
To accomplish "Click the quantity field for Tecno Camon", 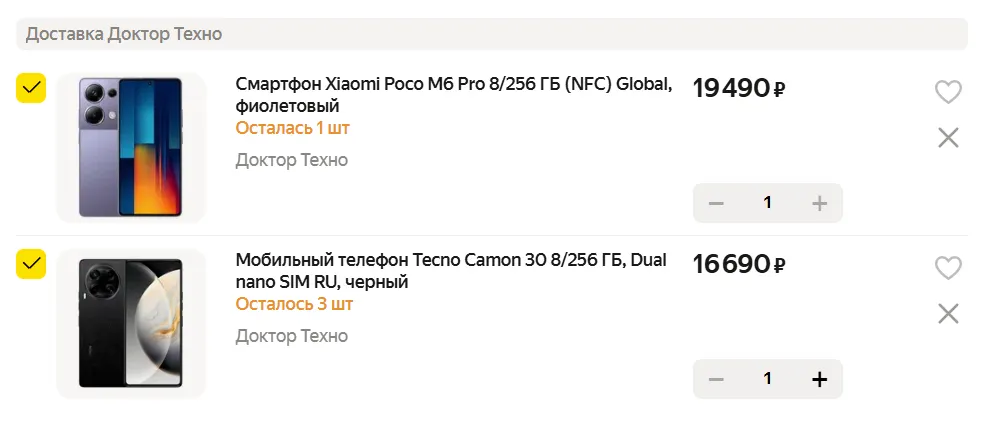I will pyautogui.click(x=768, y=379).
